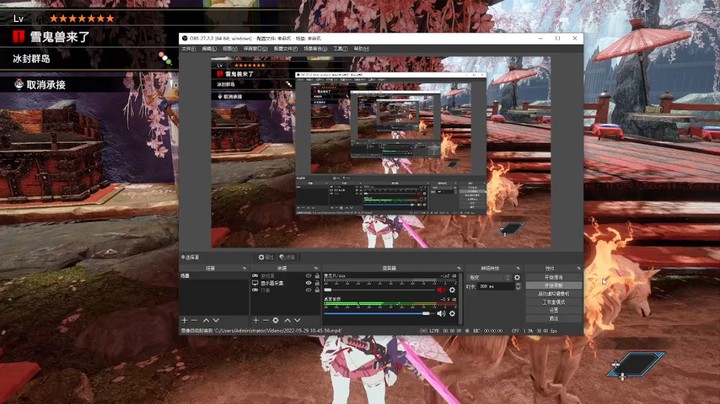Toggle lock of source below 显示器采集

tap(317, 290)
